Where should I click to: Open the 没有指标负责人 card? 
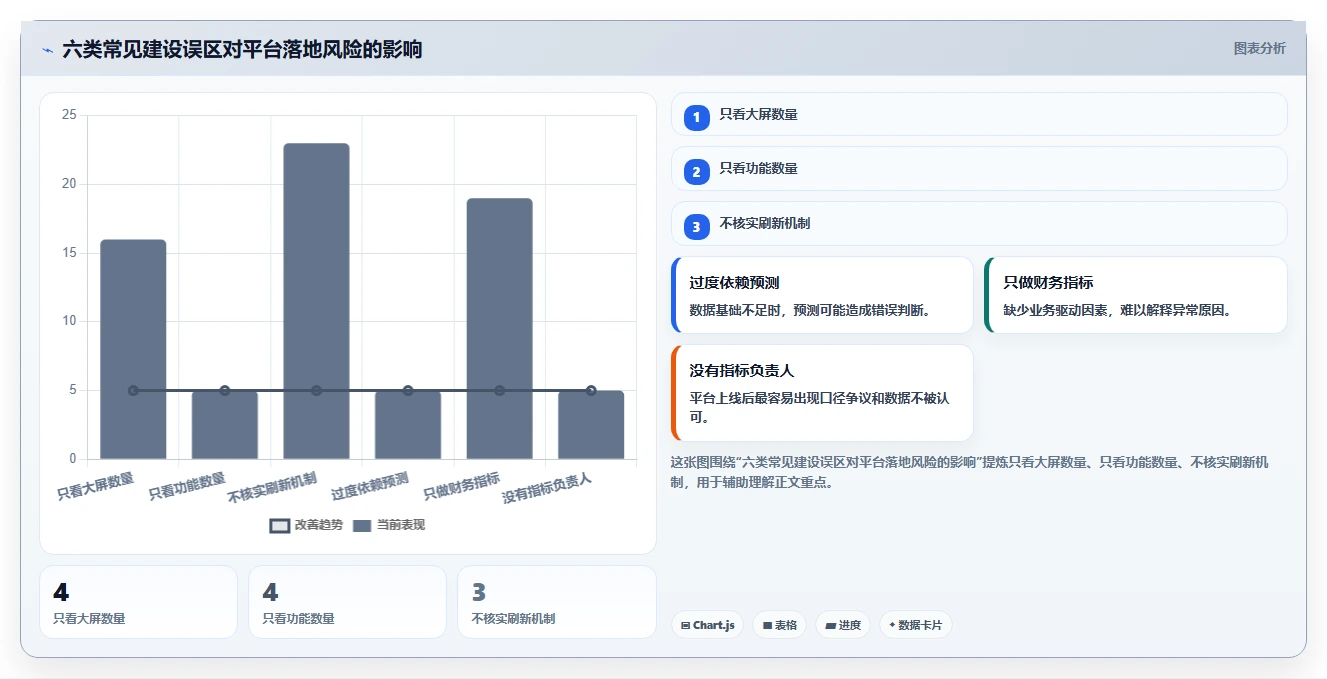pyautogui.click(x=822, y=393)
